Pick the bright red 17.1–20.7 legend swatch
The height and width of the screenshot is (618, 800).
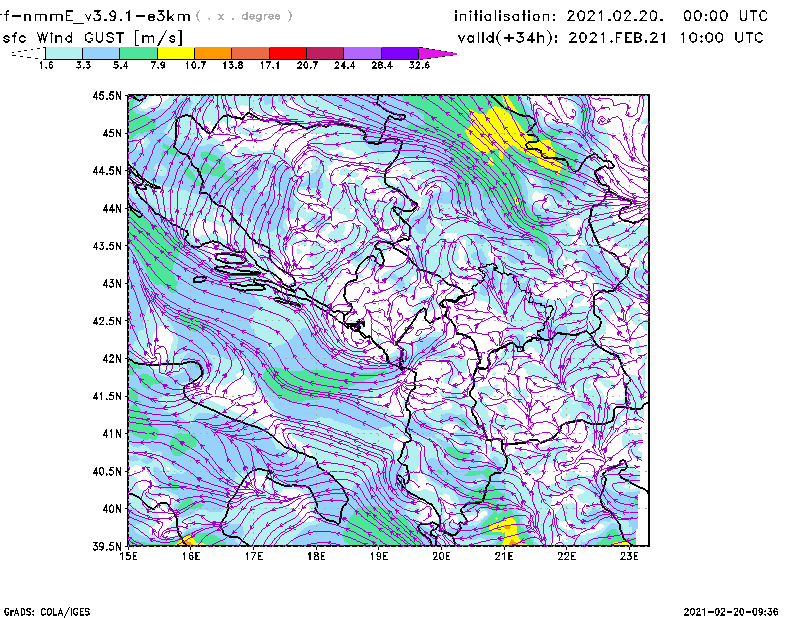click(x=287, y=53)
